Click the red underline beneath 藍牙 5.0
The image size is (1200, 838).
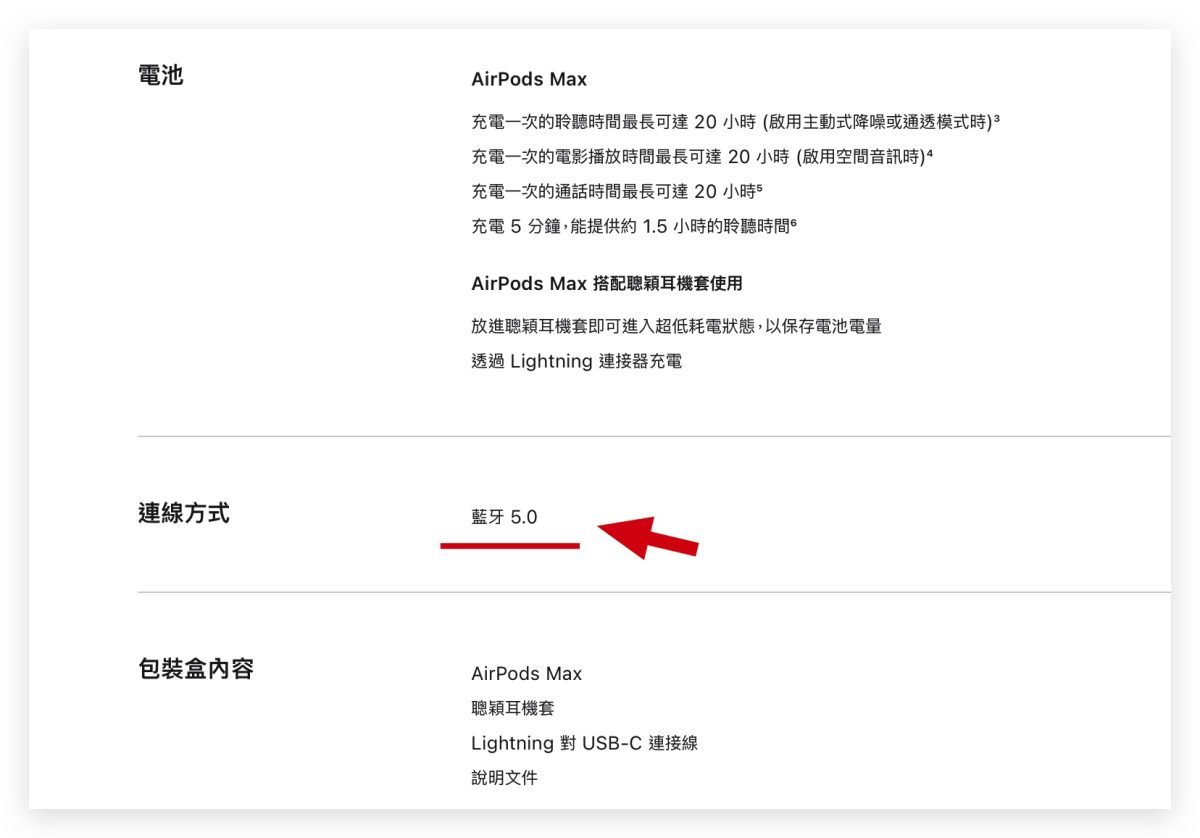click(510, 546)
